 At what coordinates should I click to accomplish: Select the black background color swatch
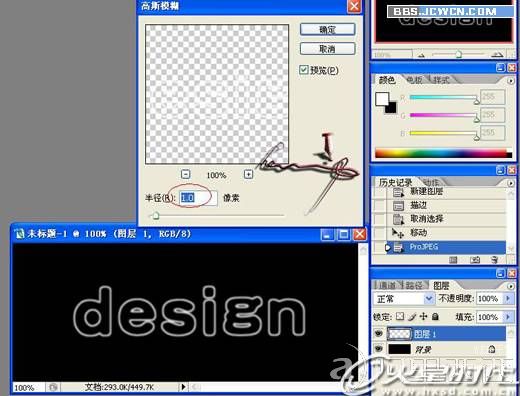pyautogui.click(x=392, y=108)
